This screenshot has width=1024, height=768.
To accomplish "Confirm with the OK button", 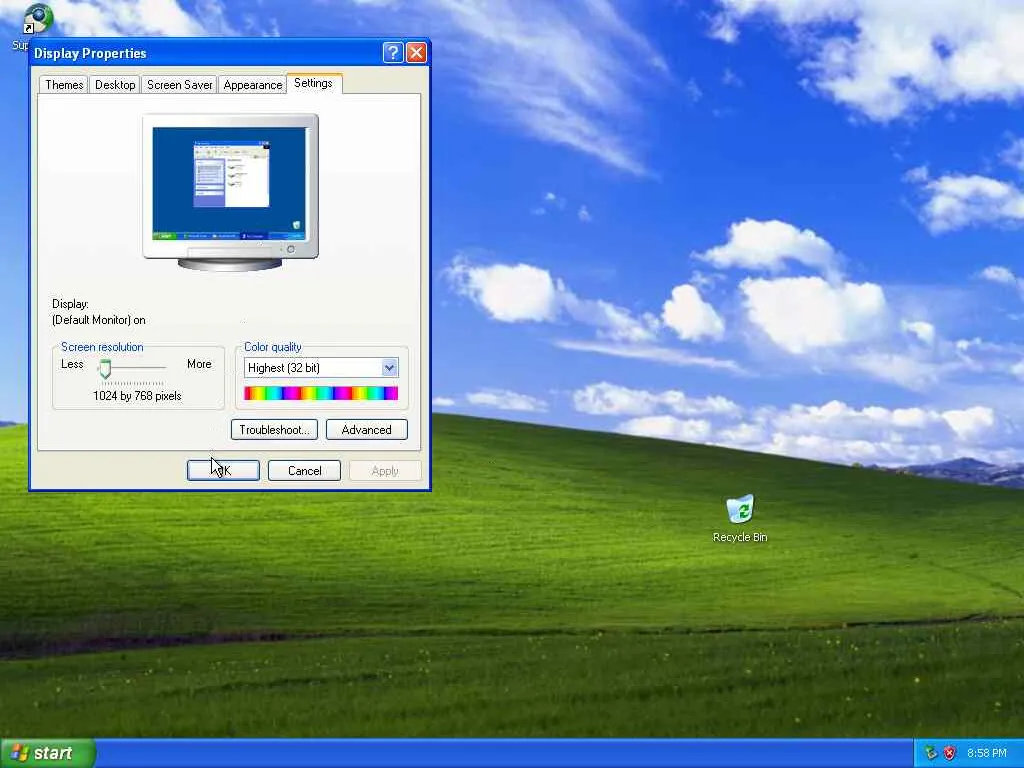I will pyautogui.click(x=223, y=471).
